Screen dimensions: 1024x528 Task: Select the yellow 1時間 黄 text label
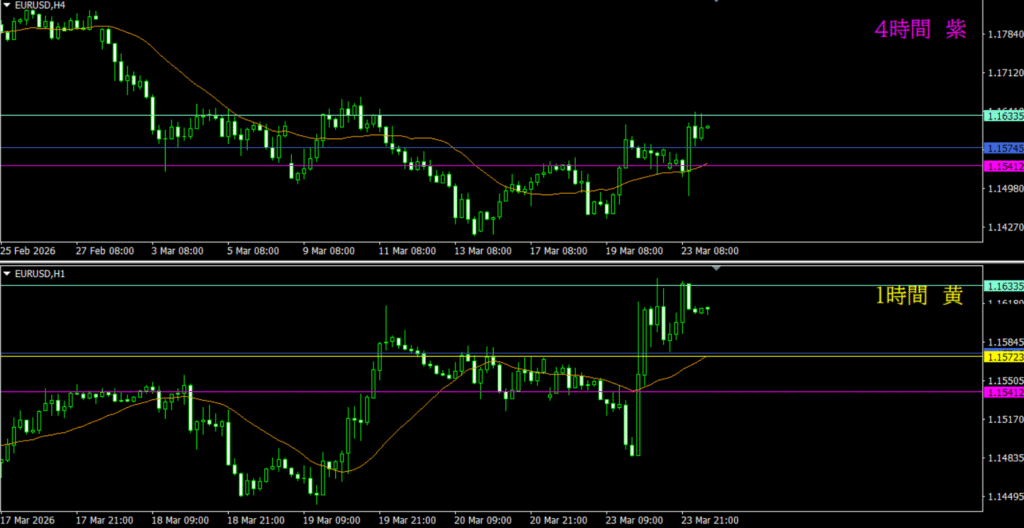(919, 295)
